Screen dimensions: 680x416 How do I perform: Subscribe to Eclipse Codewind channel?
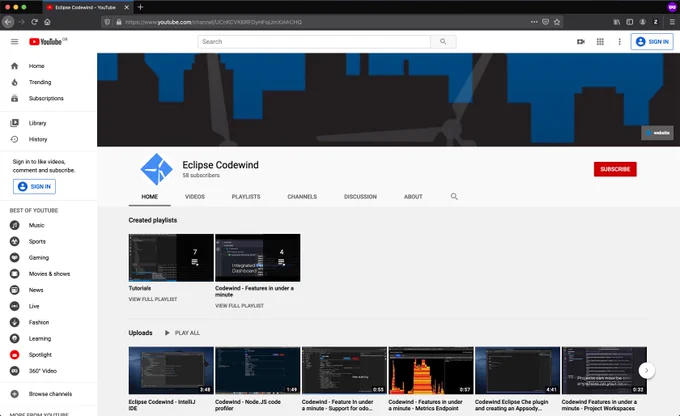coord(615,169)
